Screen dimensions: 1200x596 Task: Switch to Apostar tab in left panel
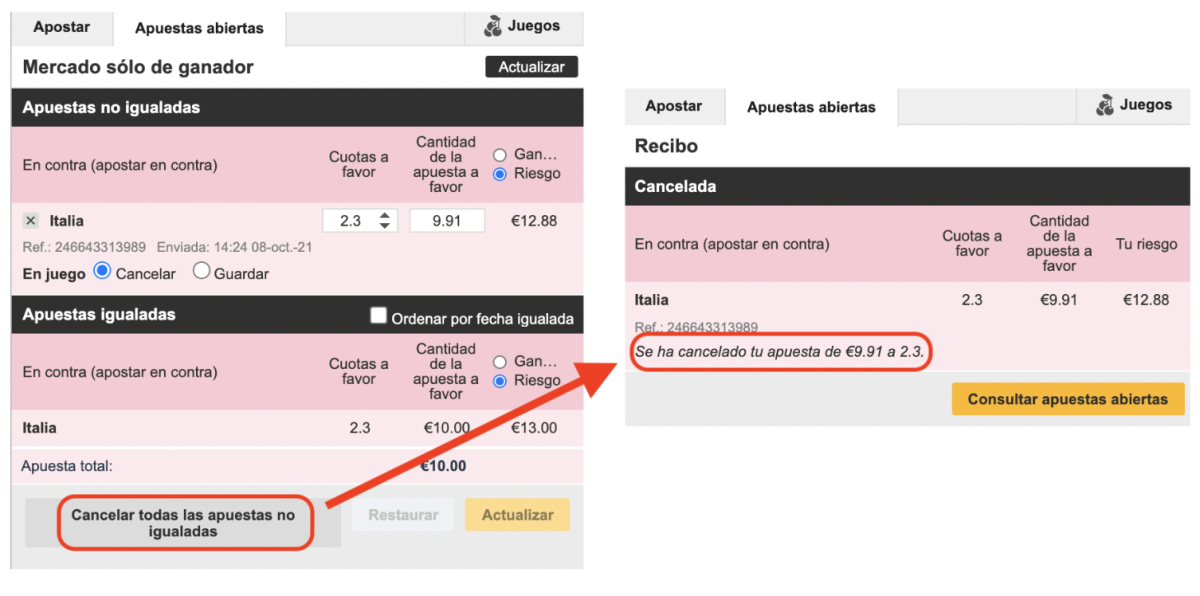click(x=62, y=27)
